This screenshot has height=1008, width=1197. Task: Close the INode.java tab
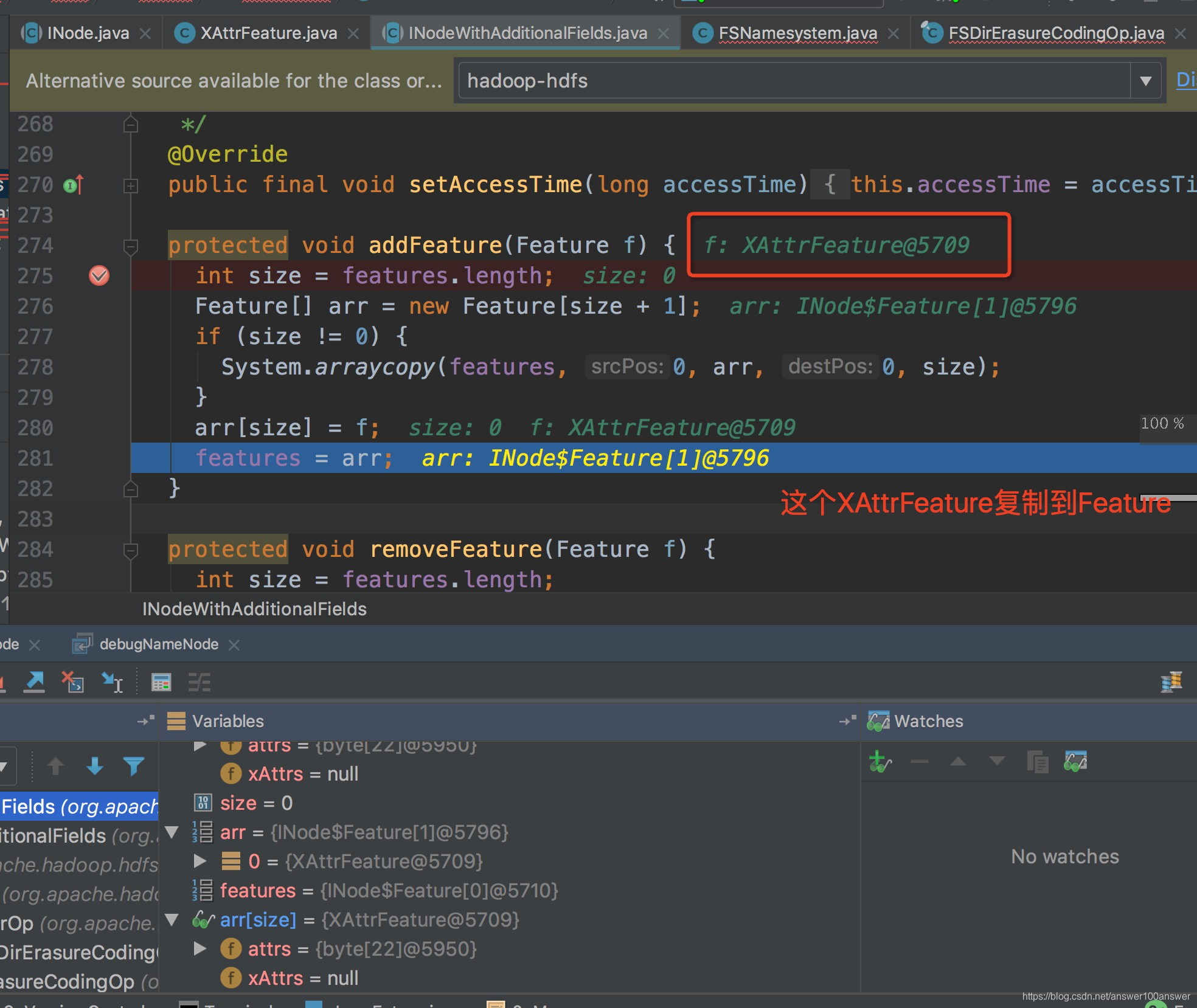145,33
